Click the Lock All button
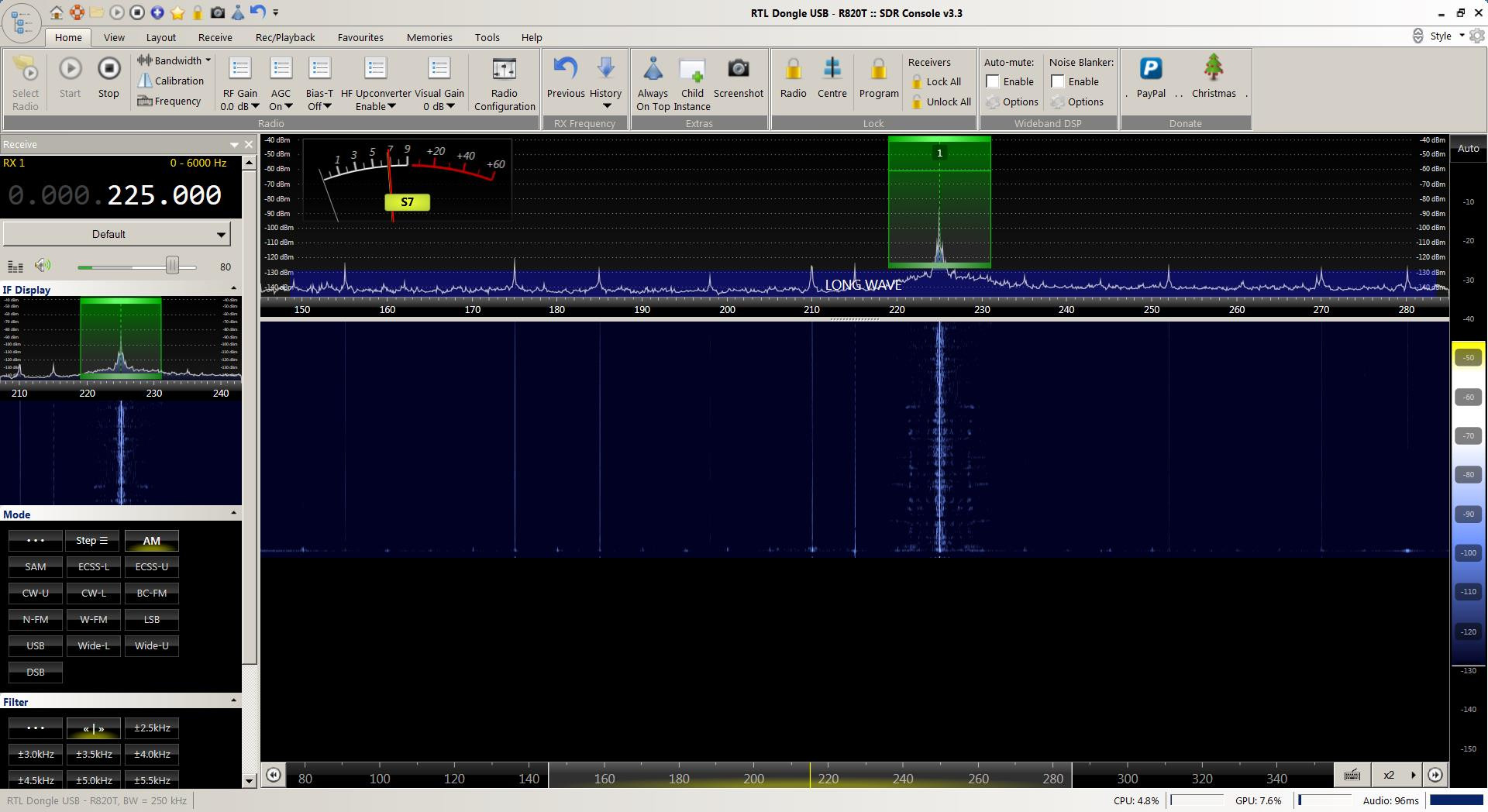1488x812 pixels. (x=938, y=81)
